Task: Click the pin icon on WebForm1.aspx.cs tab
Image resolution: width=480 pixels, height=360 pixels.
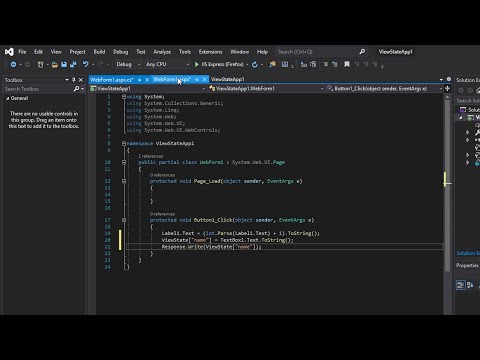Action: (x=140, y=80)
